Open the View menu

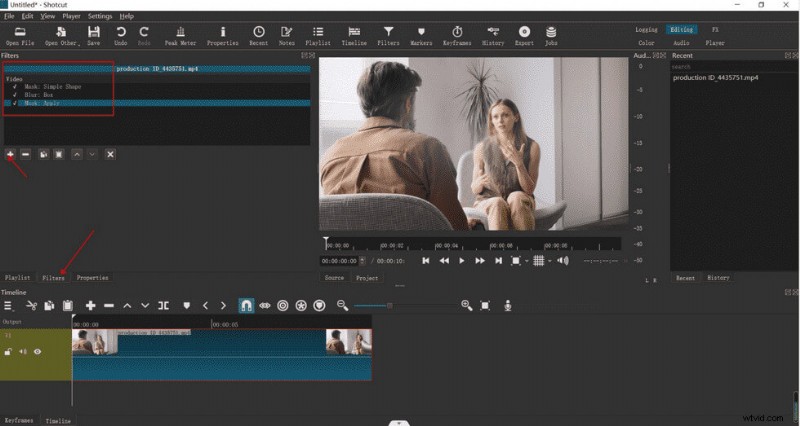click(47, 16)
